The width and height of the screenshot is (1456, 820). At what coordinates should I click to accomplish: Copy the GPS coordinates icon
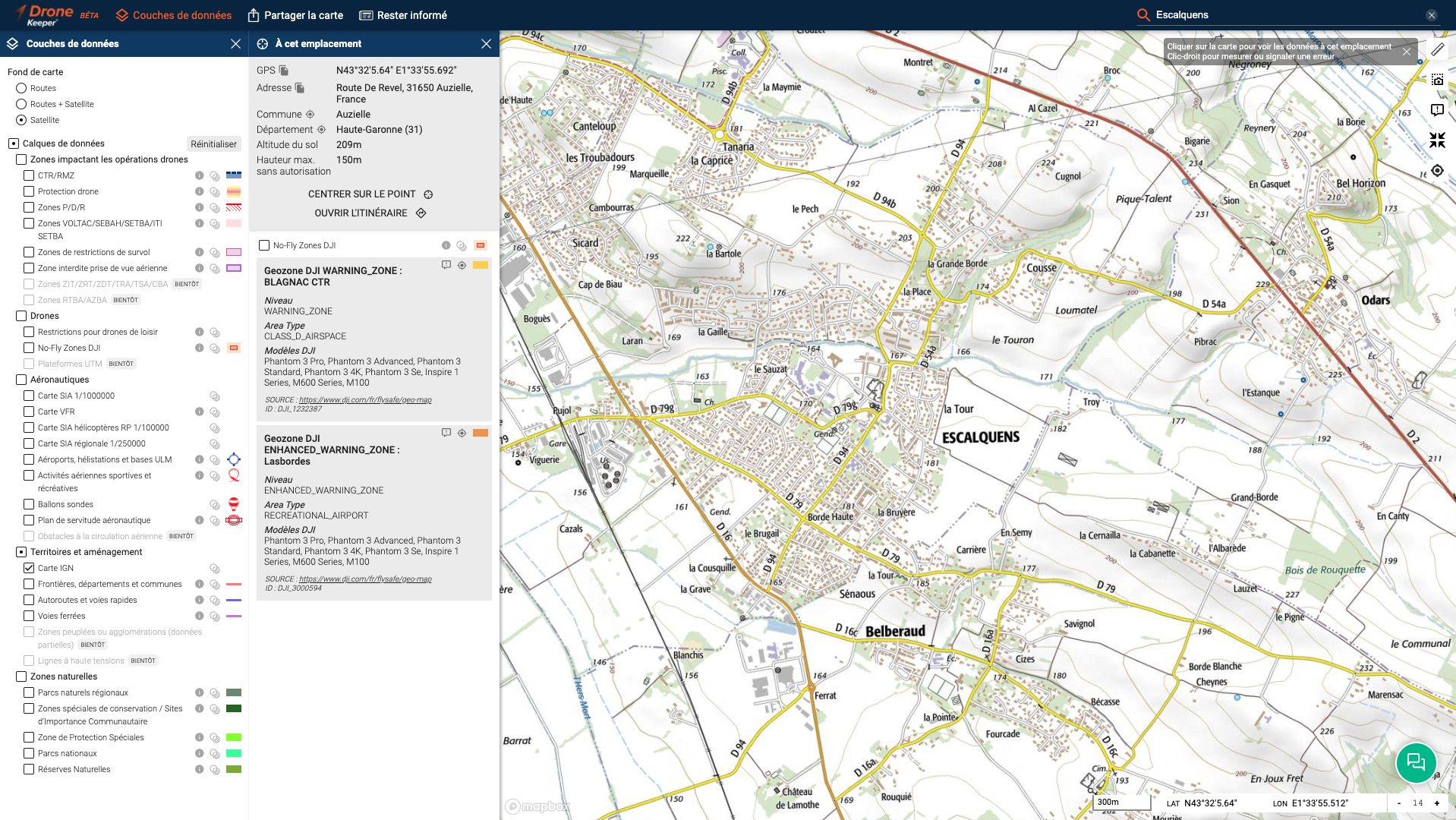(x=284, y=71)
